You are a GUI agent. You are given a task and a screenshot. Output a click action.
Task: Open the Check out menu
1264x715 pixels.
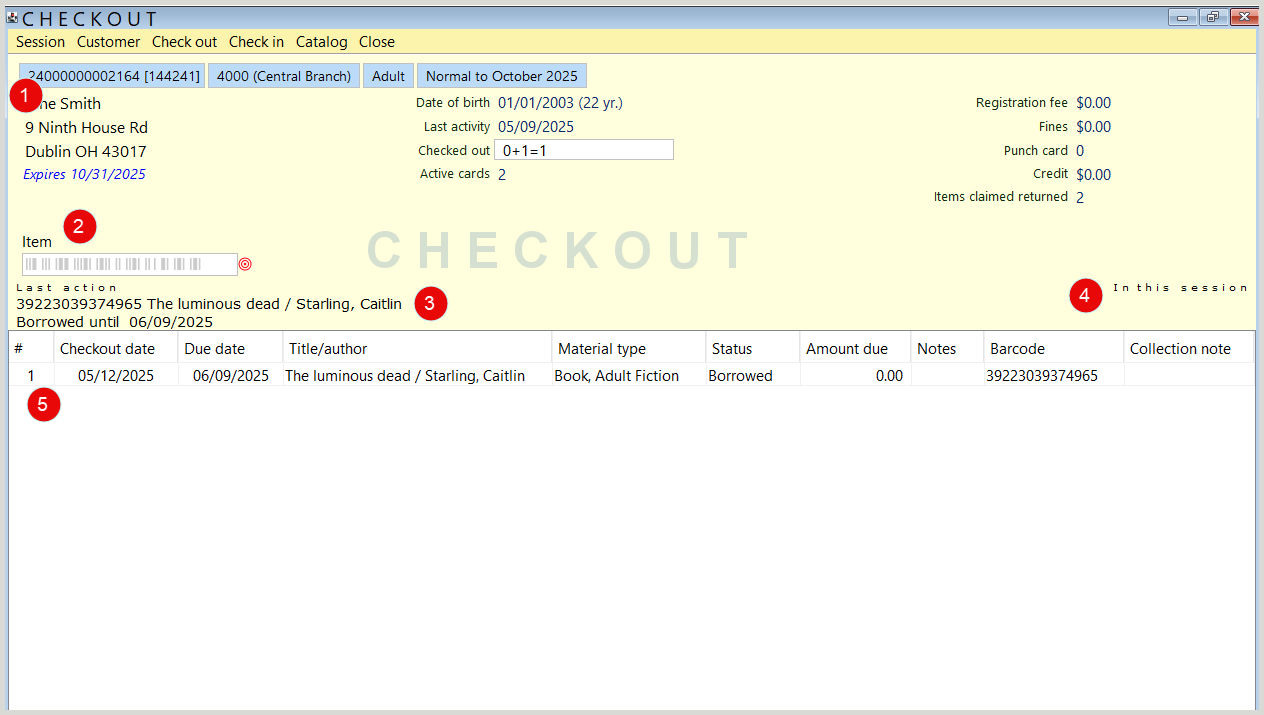coord(184,42)
